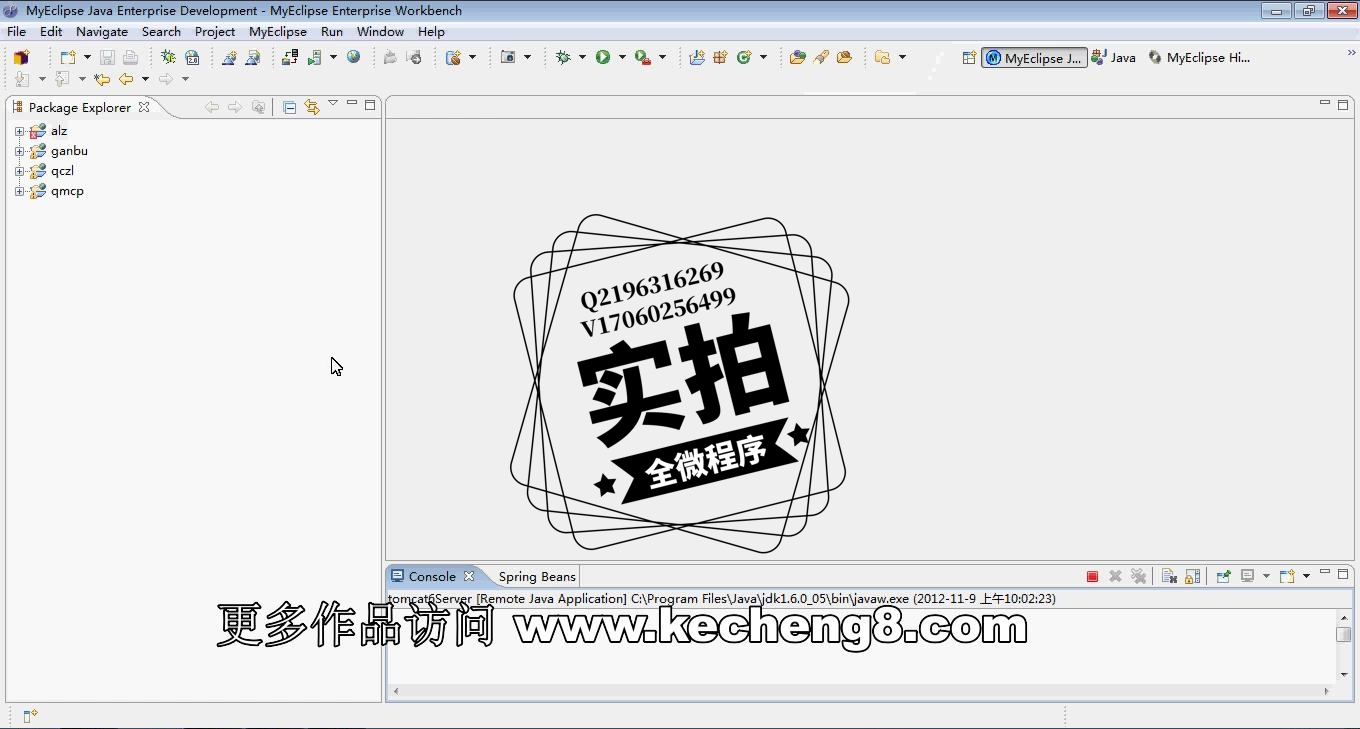Click the Debug bug icon
The width and height of the screenshot is (1360, 729).
(x=563, y=57)
